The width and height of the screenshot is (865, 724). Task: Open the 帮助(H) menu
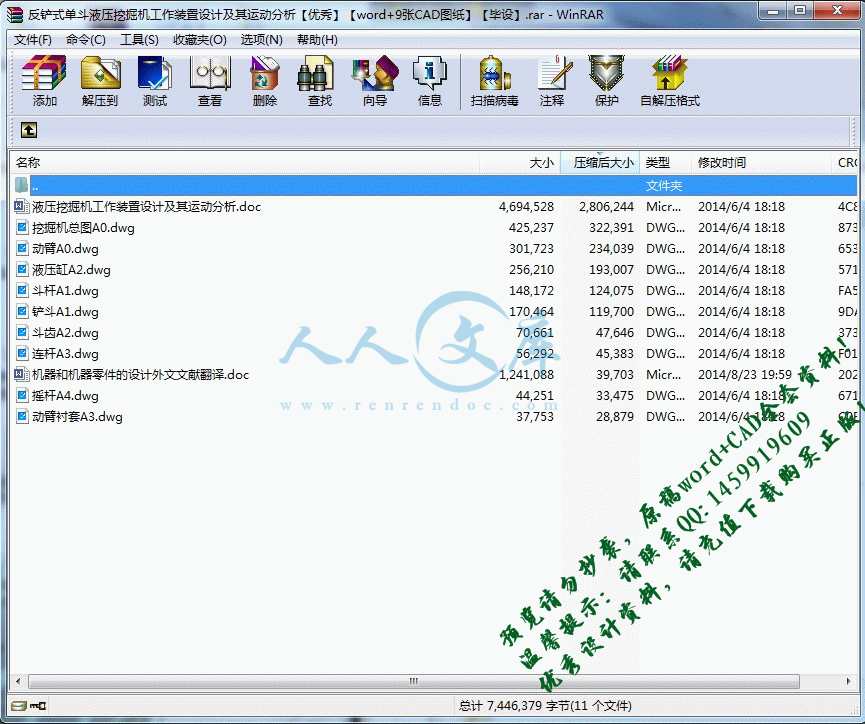point(317,40)
